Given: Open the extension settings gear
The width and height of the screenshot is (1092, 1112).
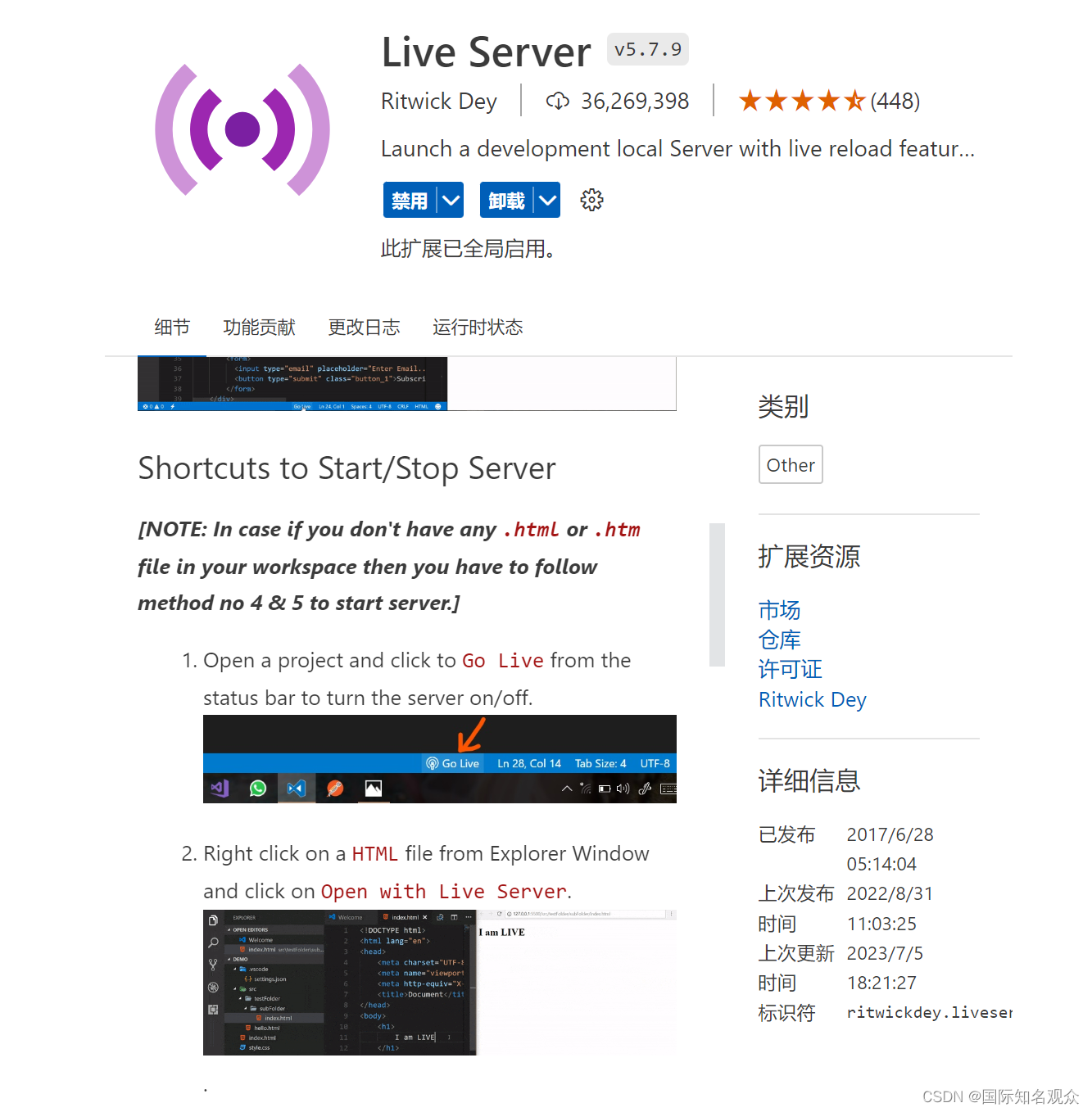Looking at the screenshot, I should click(x=591, y=200).
